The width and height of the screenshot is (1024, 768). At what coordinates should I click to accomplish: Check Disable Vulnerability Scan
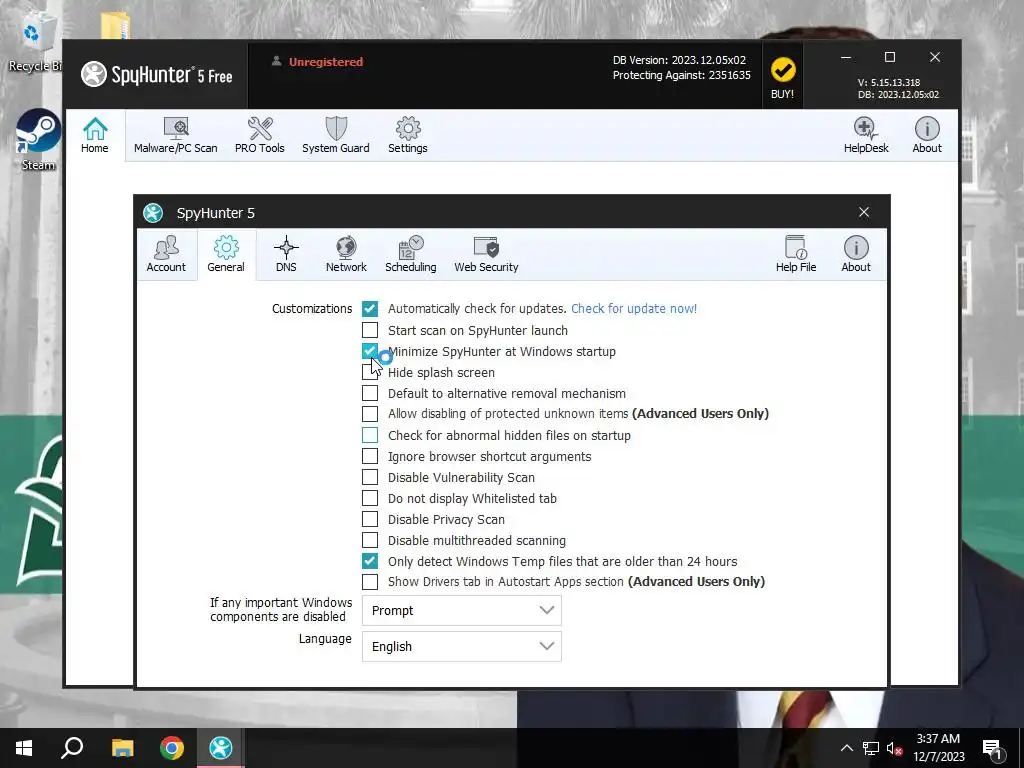click(370, 477)
